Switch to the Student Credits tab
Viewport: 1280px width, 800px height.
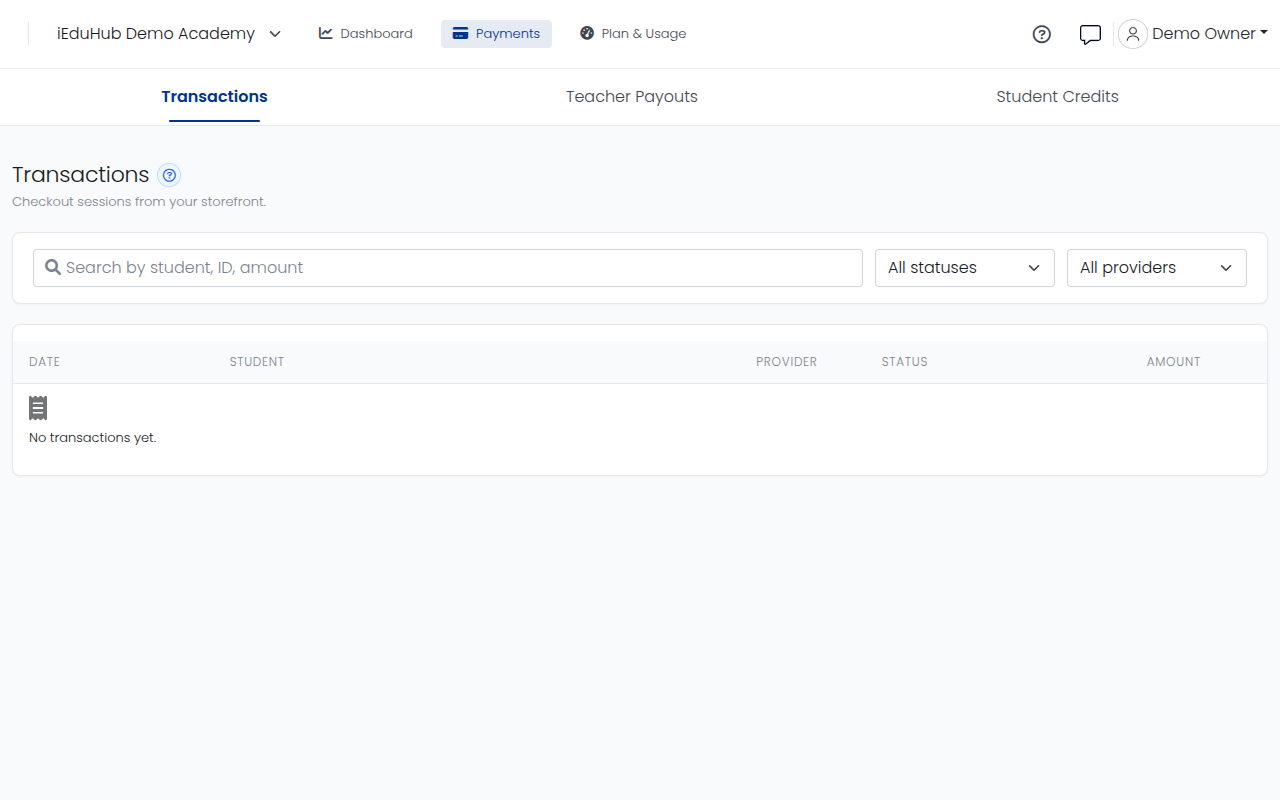click(x=1057, y=97)
